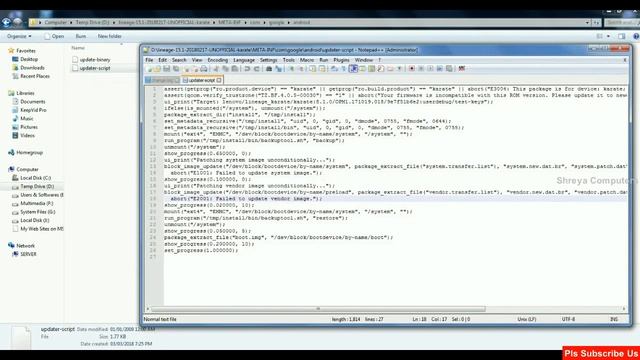Toggle INS mode in the status bar
640x360 pixels.
(x=614, y=319)
